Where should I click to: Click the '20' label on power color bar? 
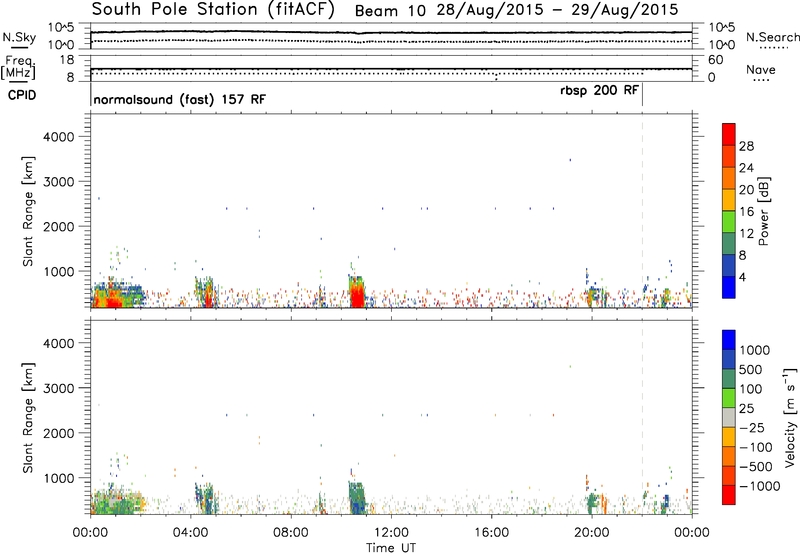(x=746, y=190)
